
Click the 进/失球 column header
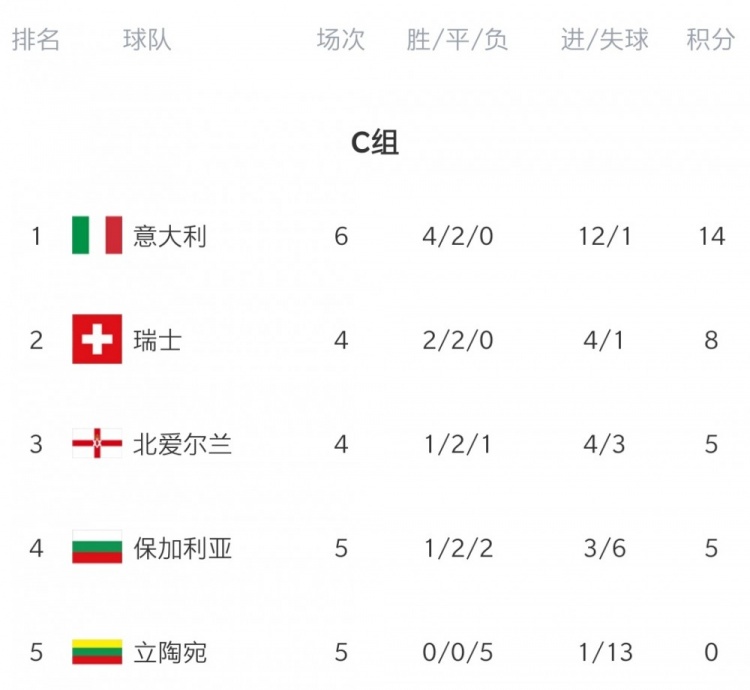coord(605,39)
